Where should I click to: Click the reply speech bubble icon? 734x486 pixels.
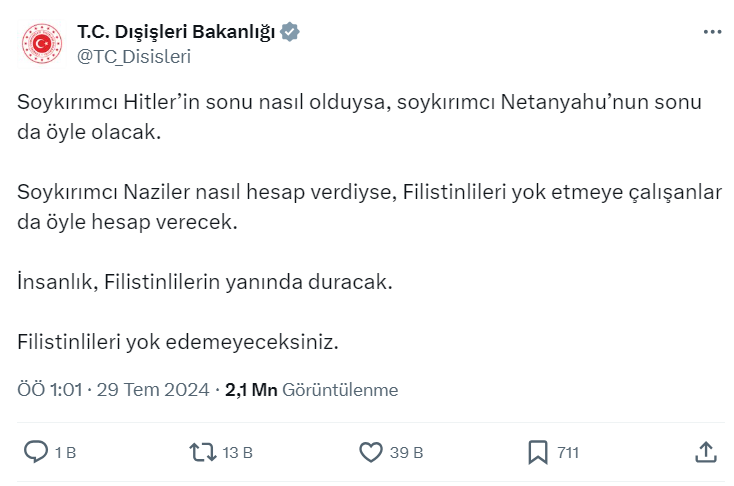point(36,452)
